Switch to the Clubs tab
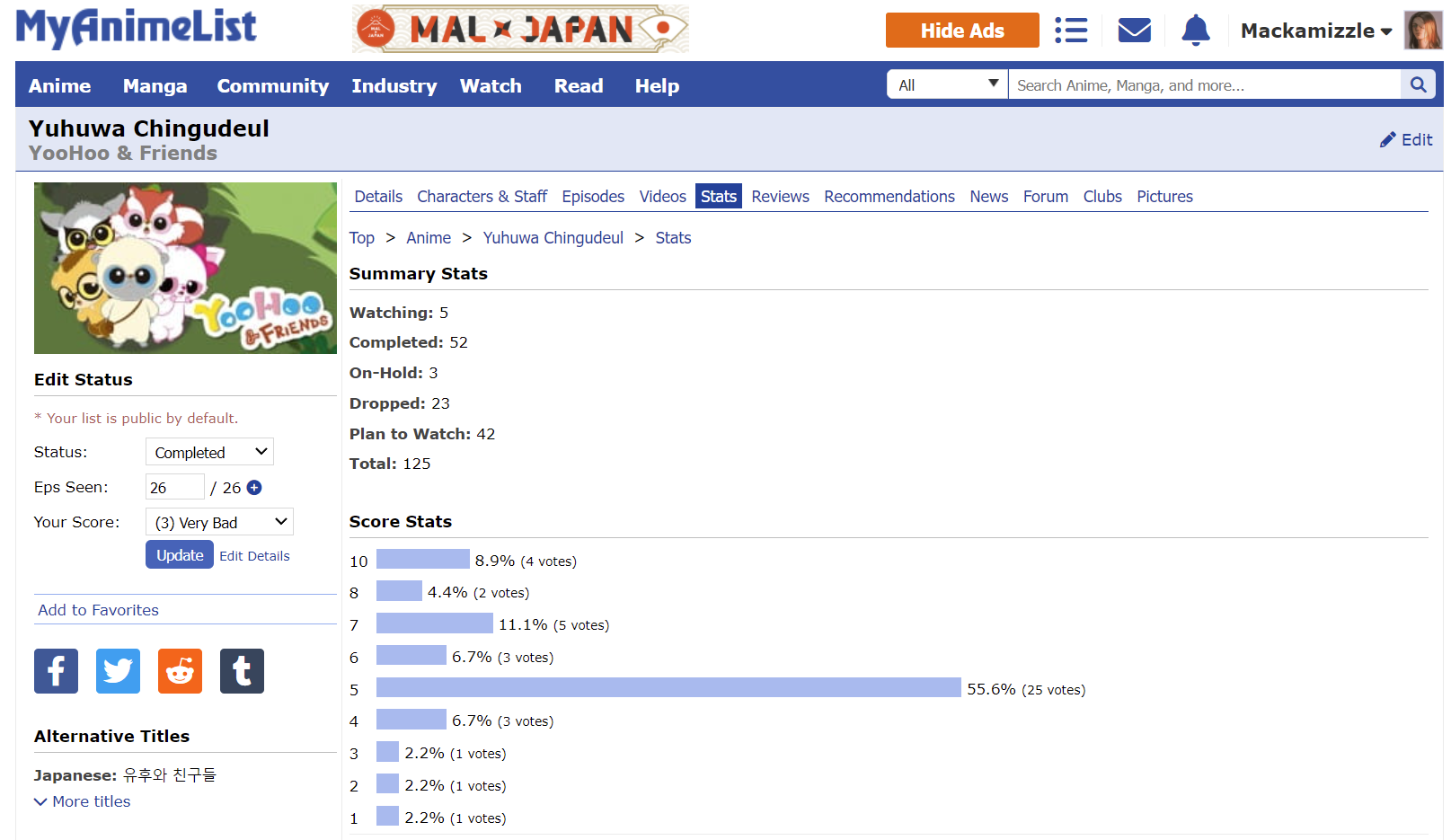The height and width of the screenshot is (840, 1451). 1102,197
